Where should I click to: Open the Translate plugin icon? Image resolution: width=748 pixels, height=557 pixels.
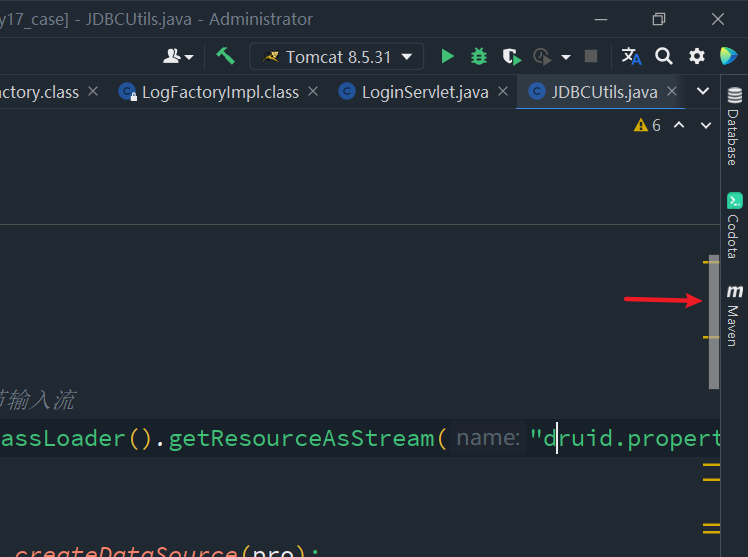(631, 56)
